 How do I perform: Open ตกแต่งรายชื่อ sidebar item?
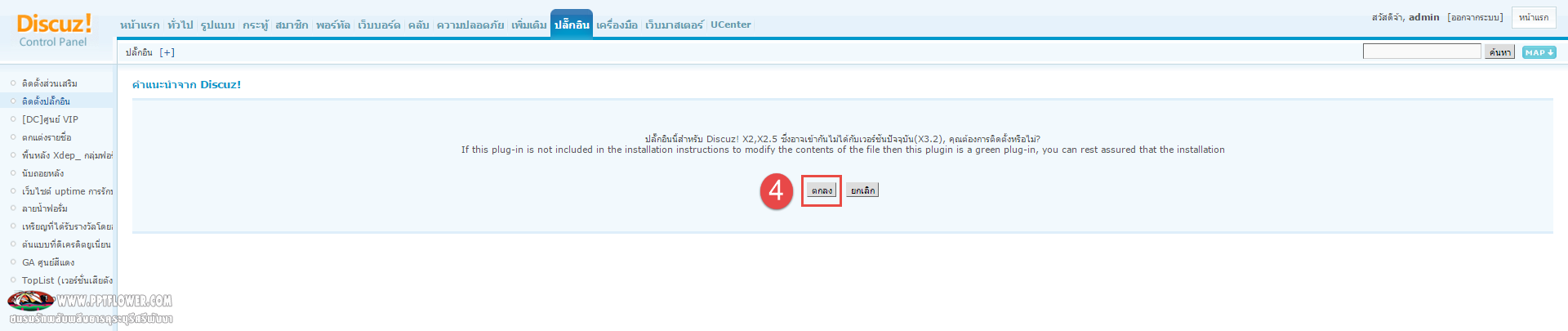tap(47, 137)
